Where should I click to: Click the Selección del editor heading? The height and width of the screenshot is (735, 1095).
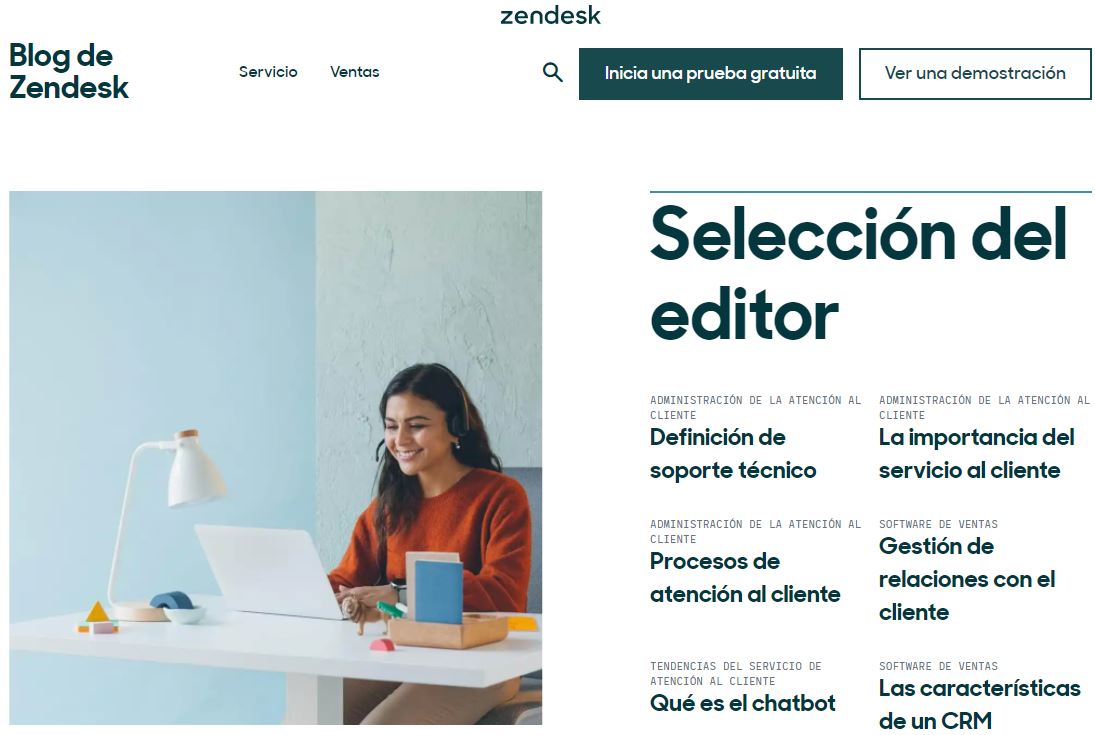(x=858, y=273)
